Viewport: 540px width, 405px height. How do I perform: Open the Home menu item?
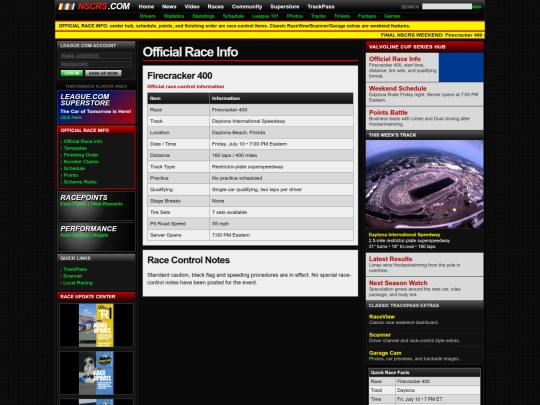[x=146, y=7]
